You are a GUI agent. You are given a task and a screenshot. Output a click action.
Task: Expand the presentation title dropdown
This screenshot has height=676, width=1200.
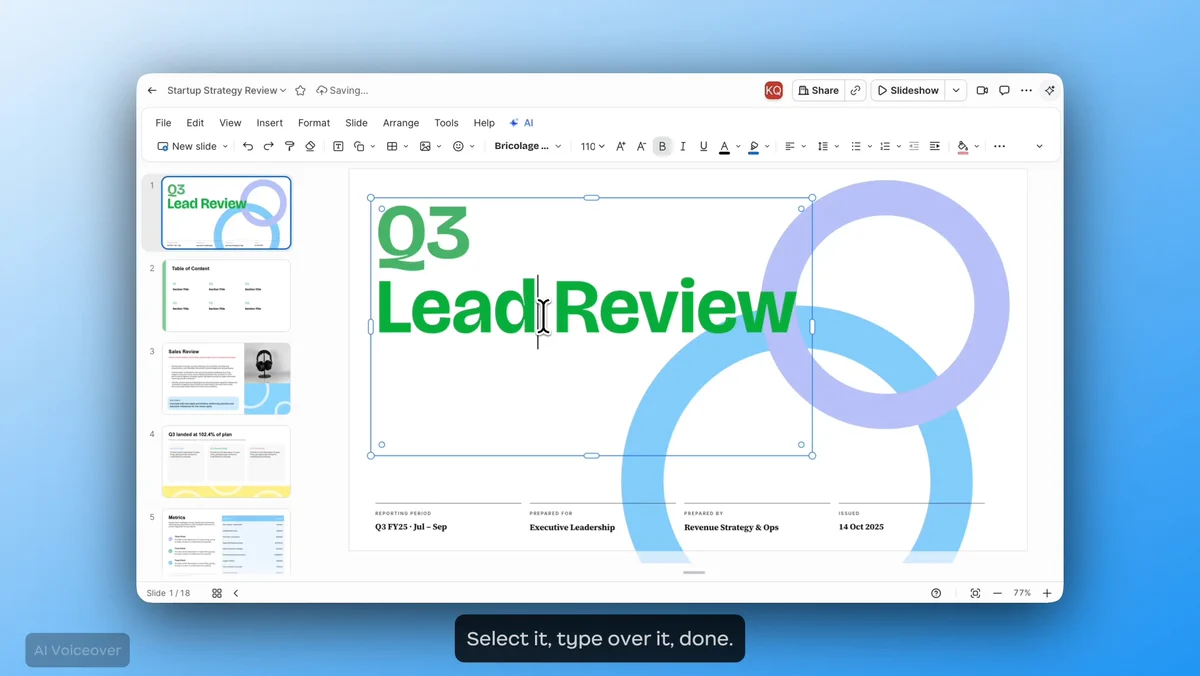[283, 90]
